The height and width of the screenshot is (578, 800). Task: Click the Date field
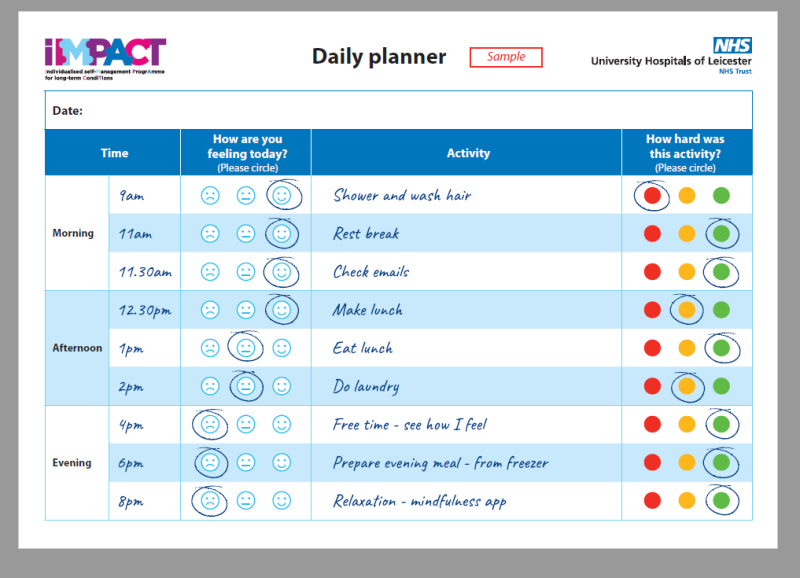click(x=398, y=110)
